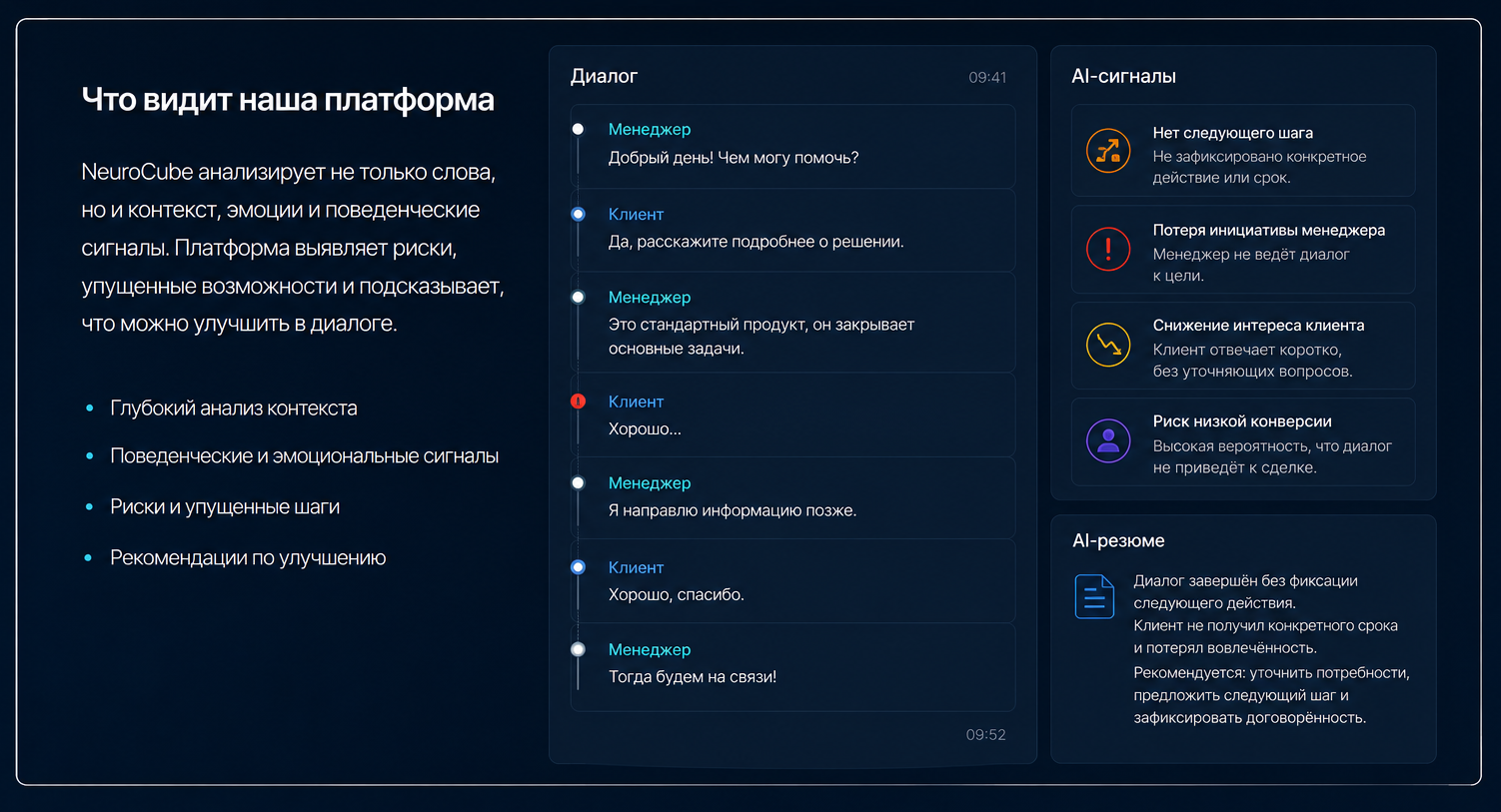Click the white marker beside 'Добрый день!' message
Image resolution: width=1501 pixels, height=812 pixels.
(578, 129)
